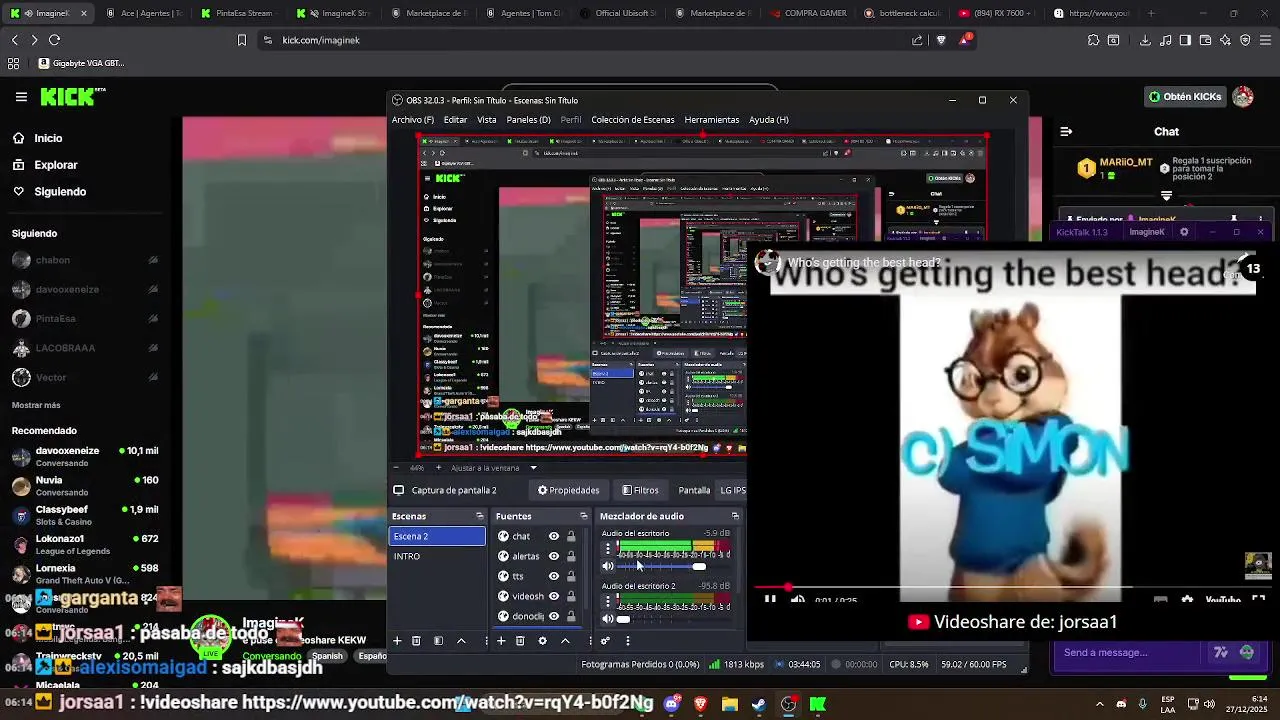Move source up in Fuentes panel
The height and width of the screenshot is (720, 1280).
[565, 641]
